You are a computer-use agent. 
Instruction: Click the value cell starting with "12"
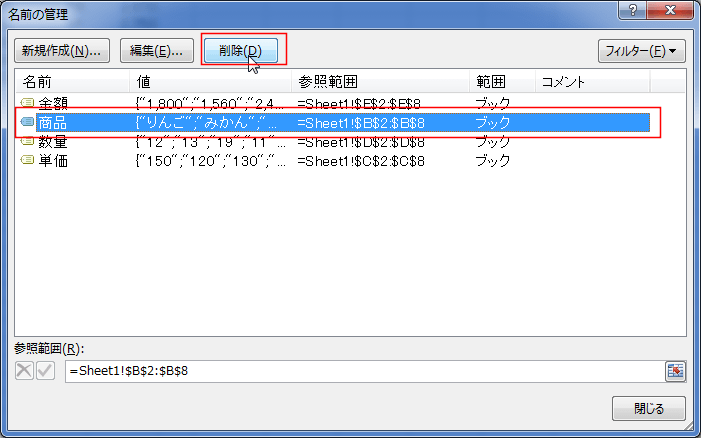tap(210, 142)
